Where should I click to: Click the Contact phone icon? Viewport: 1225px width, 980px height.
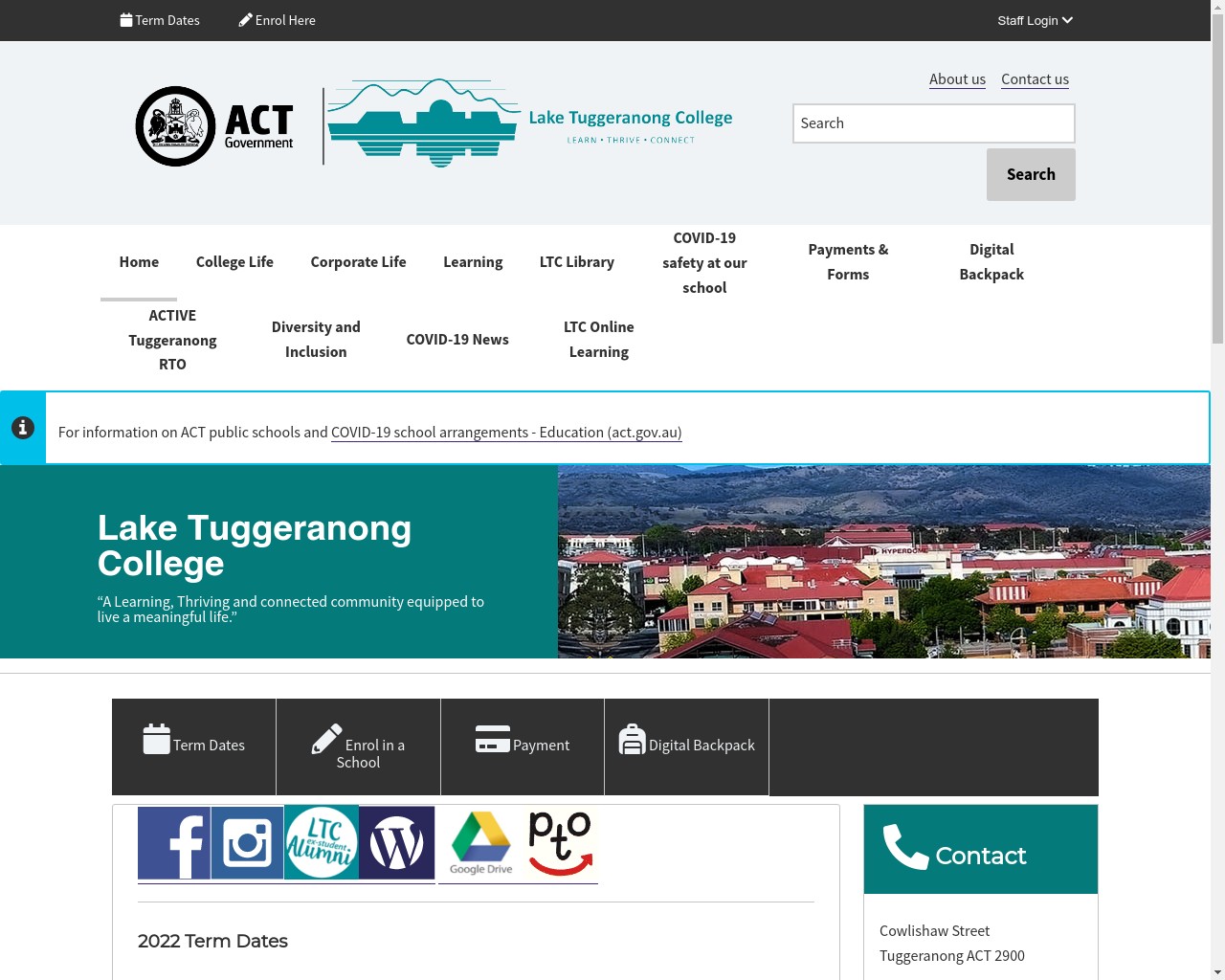pyautogui.click(x=904, y=848)
